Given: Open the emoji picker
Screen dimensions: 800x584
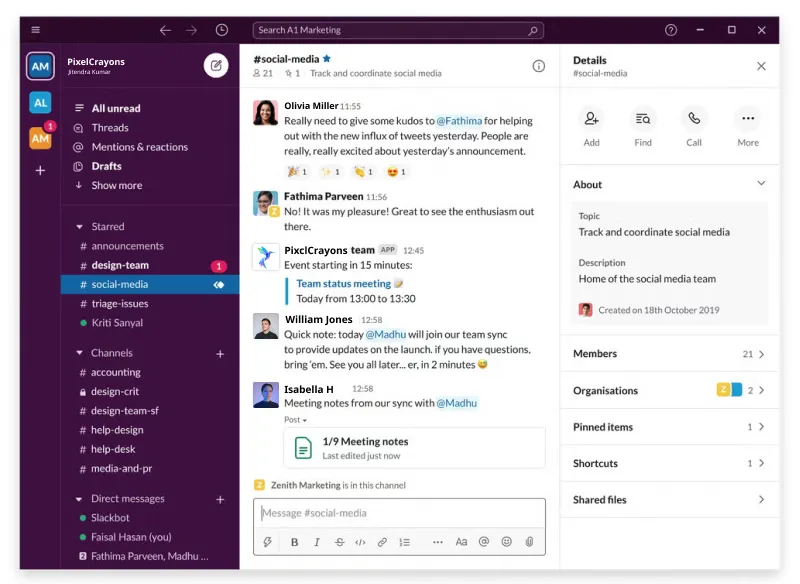Looking at the screenshot, I should click(507, 542).
